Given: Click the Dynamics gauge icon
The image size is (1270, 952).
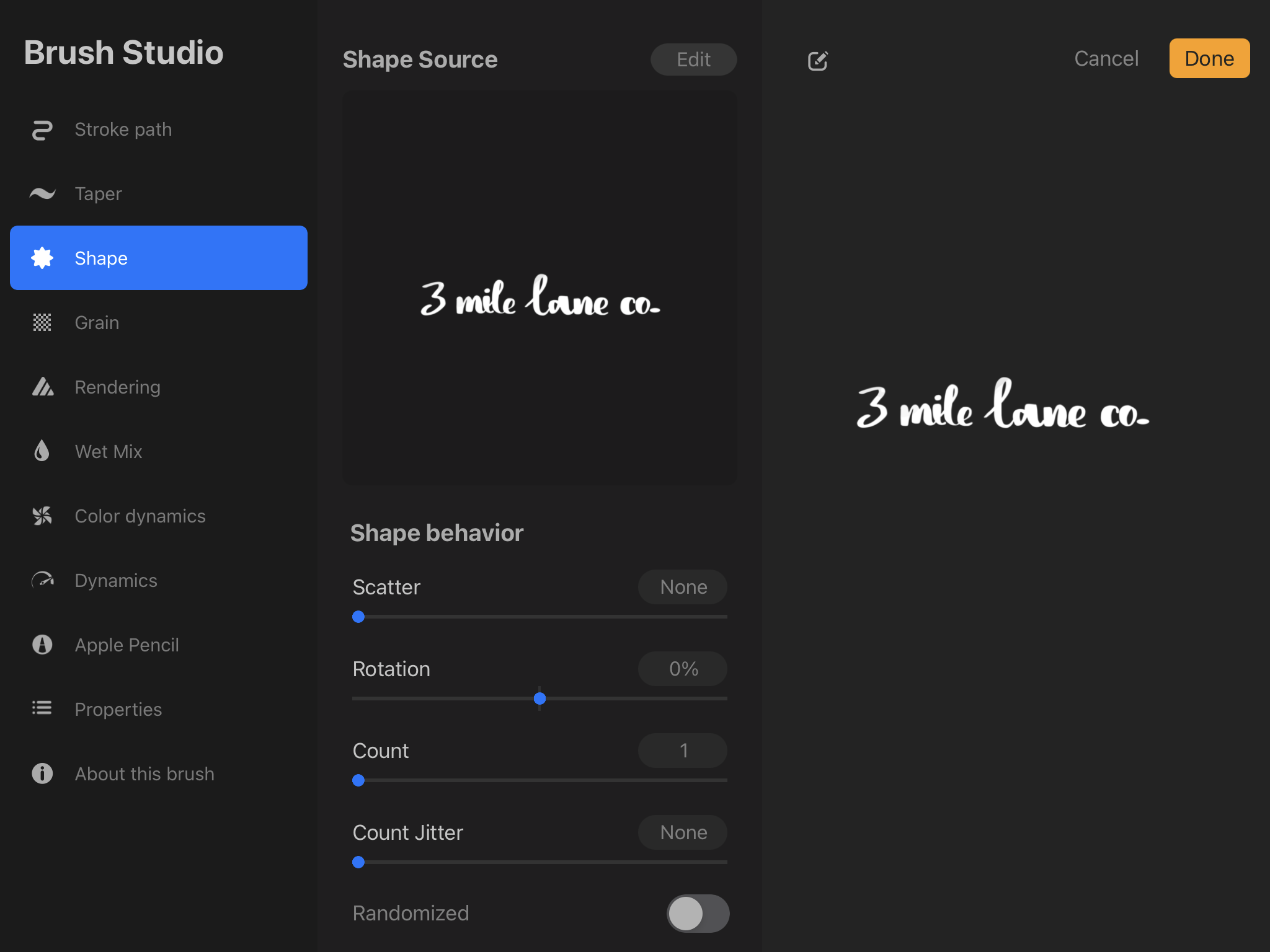Looking at the screenshot, I should point(42,580).
